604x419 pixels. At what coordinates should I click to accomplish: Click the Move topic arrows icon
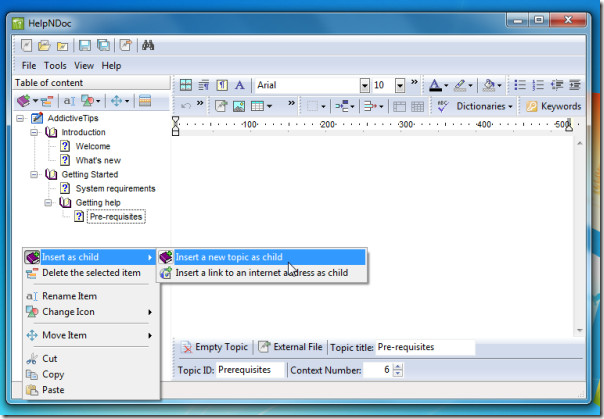point(116,101)
